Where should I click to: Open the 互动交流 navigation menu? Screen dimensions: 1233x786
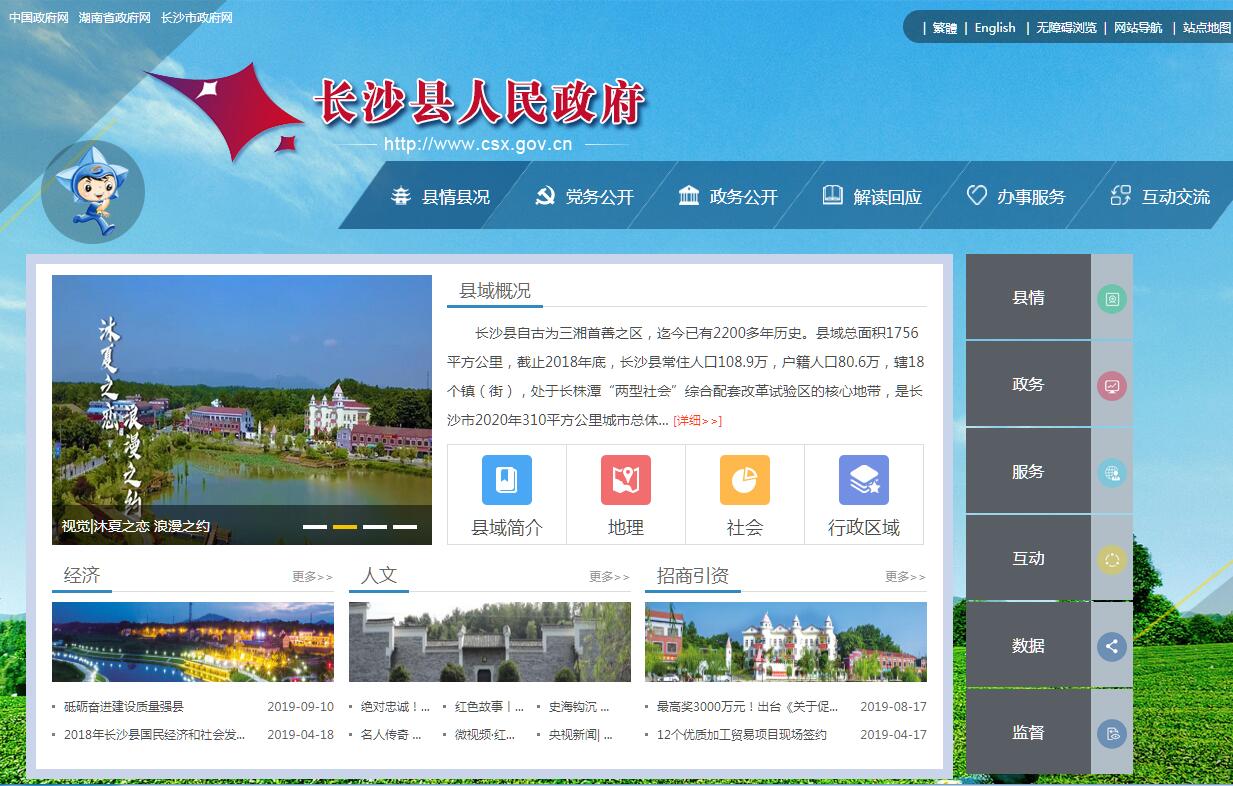click(1176, 197)
